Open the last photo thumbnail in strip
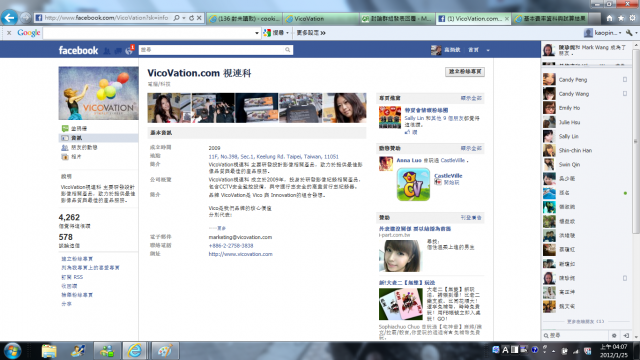Screen dimensions: 640x360 (x=344, y=108)
